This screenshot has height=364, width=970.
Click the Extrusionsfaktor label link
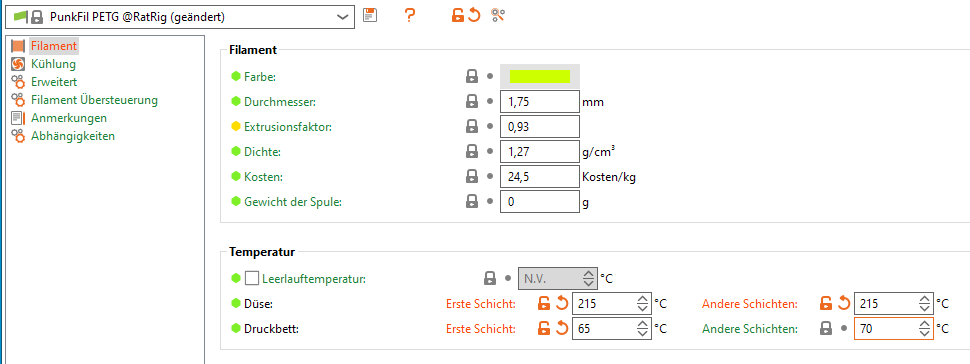(x=288, y=127)
